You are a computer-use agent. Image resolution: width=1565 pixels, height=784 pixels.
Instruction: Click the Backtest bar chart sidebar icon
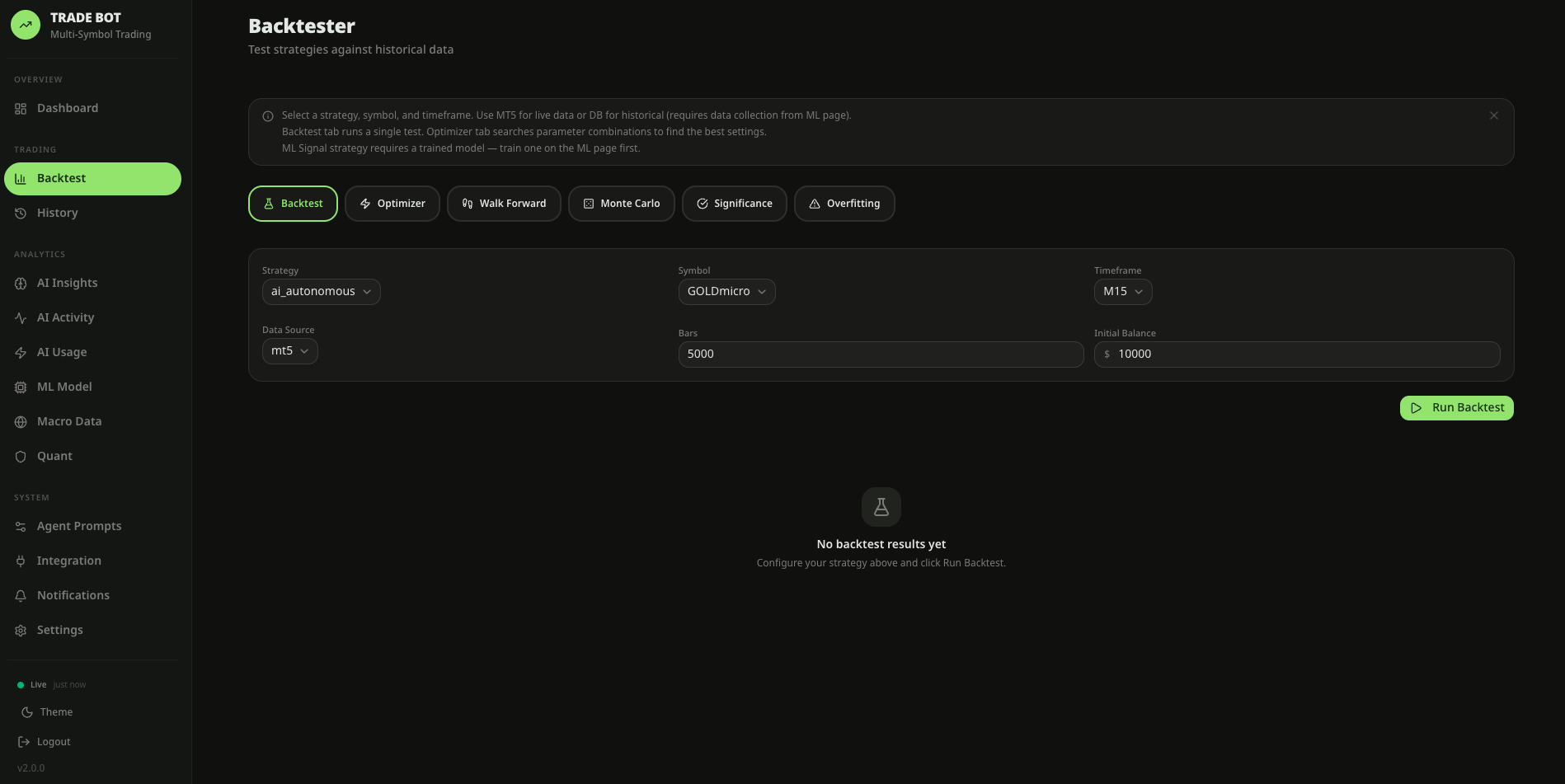pyautogui.click(x=21, y=179)
